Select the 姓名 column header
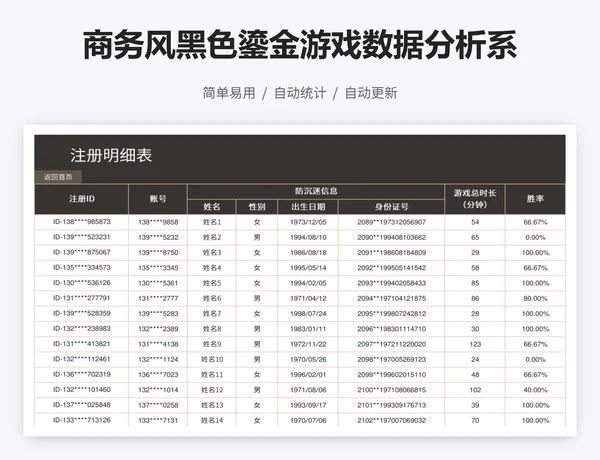Screen dimensions: 600x460 point(212,207)
